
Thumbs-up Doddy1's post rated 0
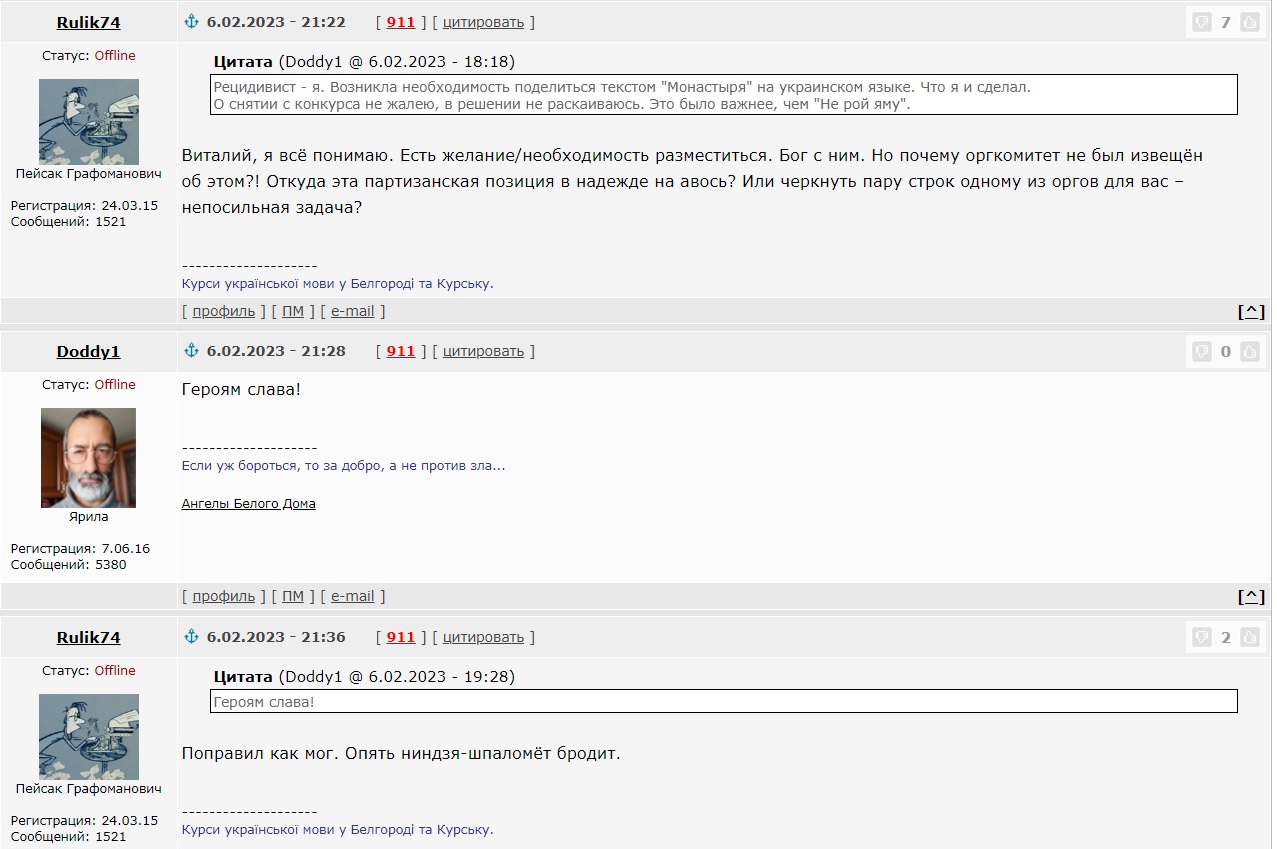[1249, 351]
